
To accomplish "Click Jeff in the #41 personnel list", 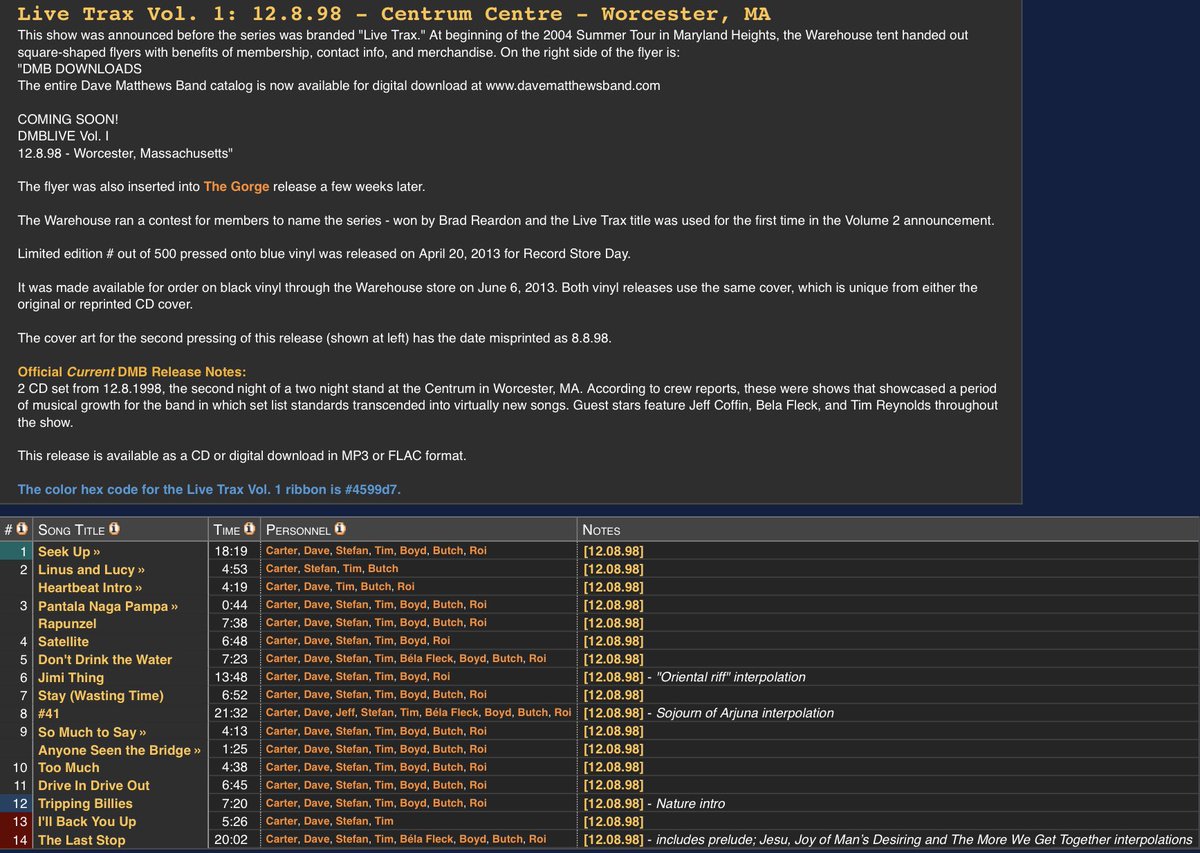I will (346, 713).
